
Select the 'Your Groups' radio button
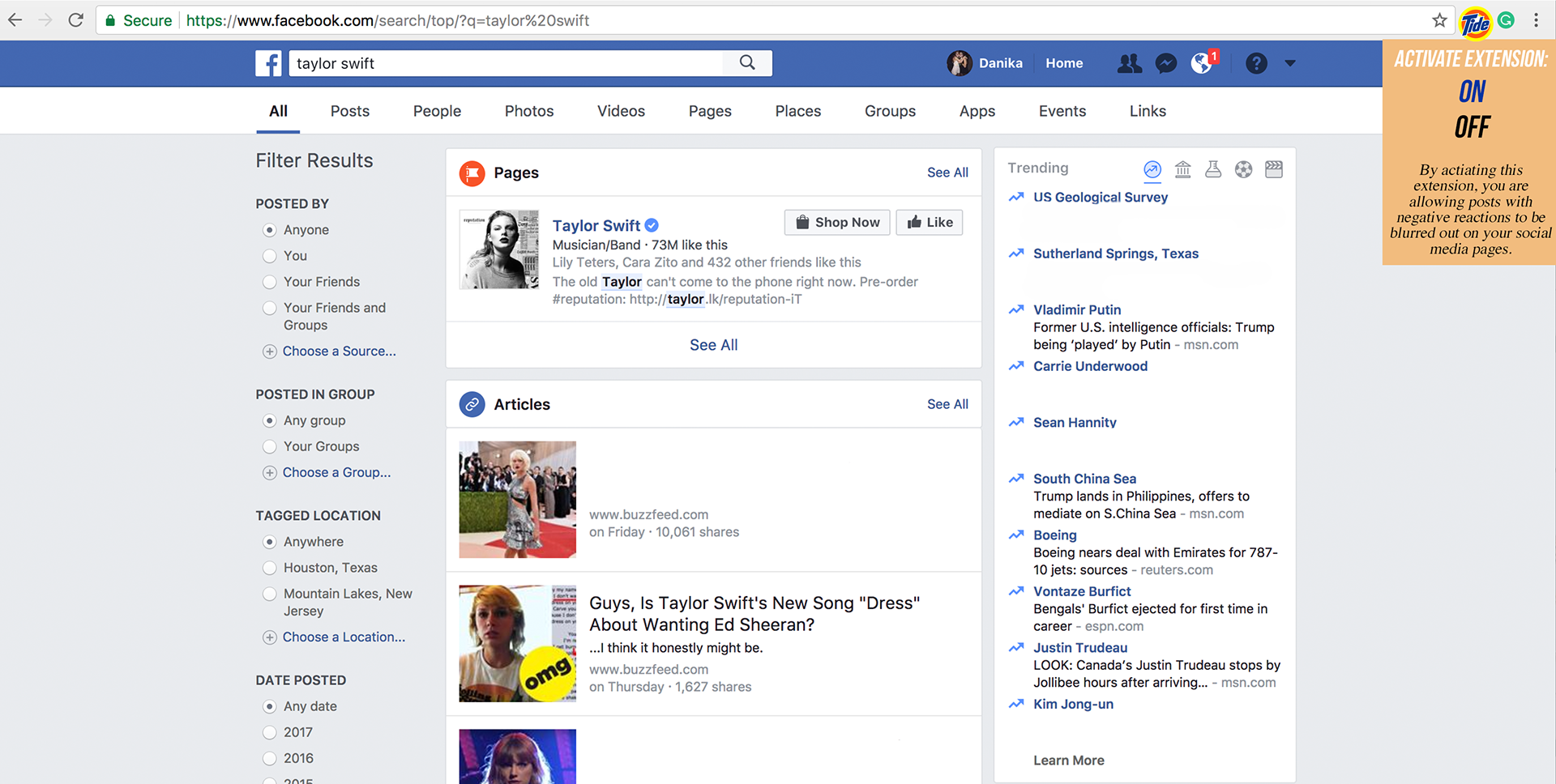270,447
